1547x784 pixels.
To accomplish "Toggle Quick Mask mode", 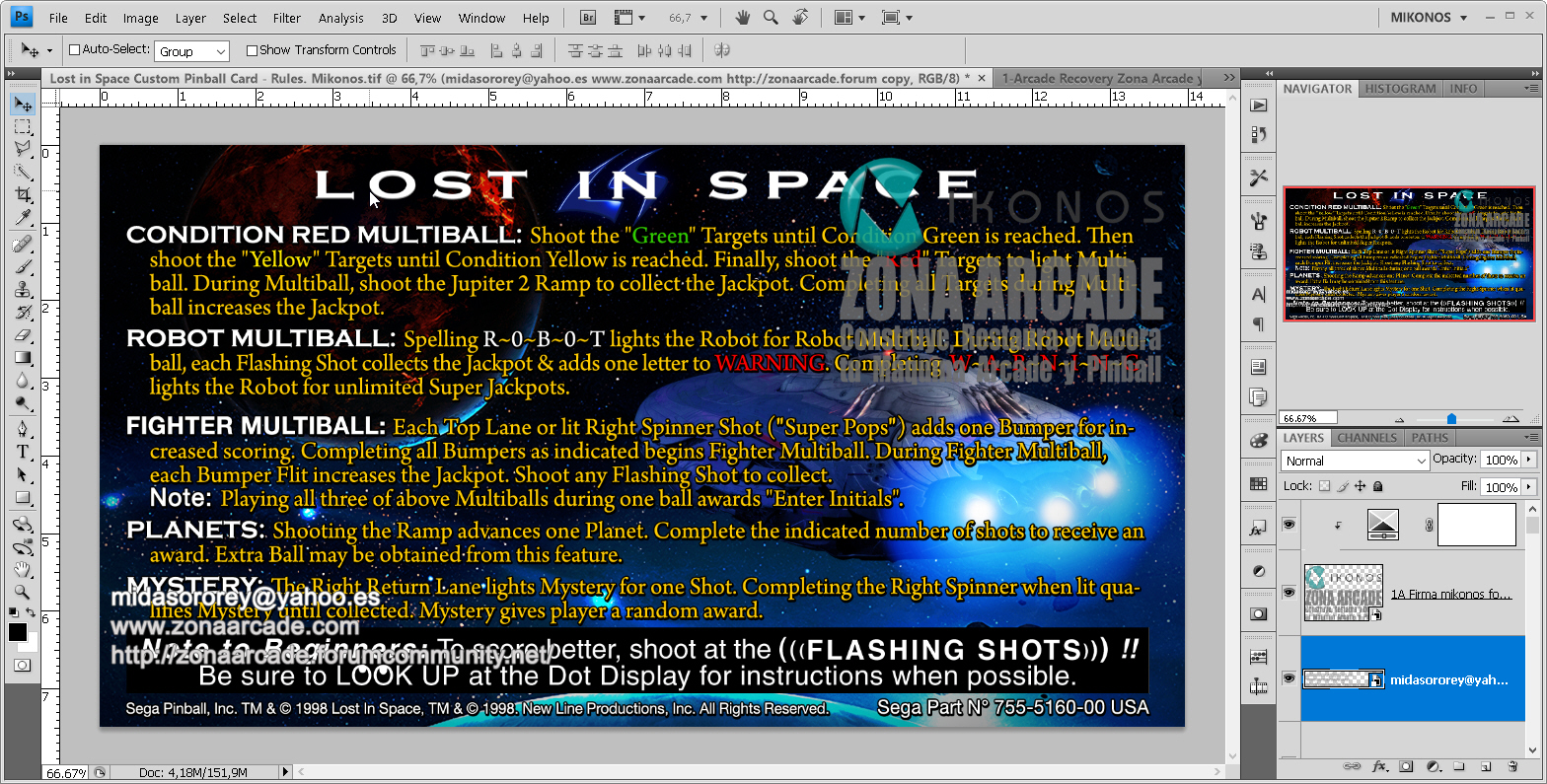I will 22,666.
